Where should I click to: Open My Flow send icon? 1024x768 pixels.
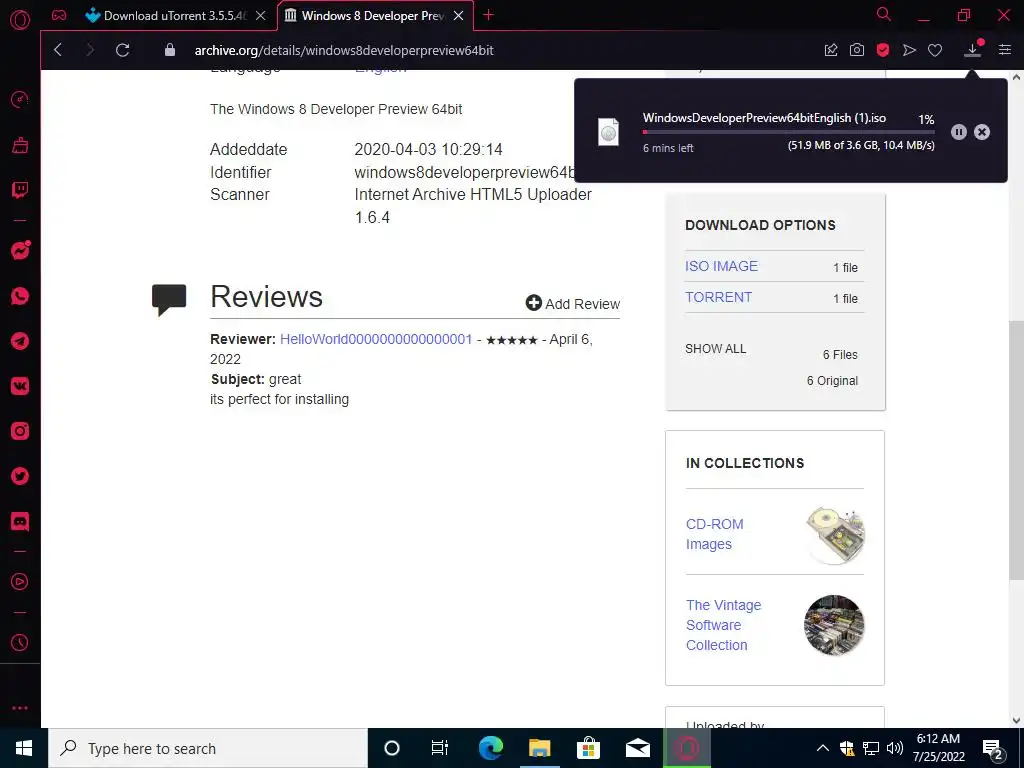(x=909, y=50)
